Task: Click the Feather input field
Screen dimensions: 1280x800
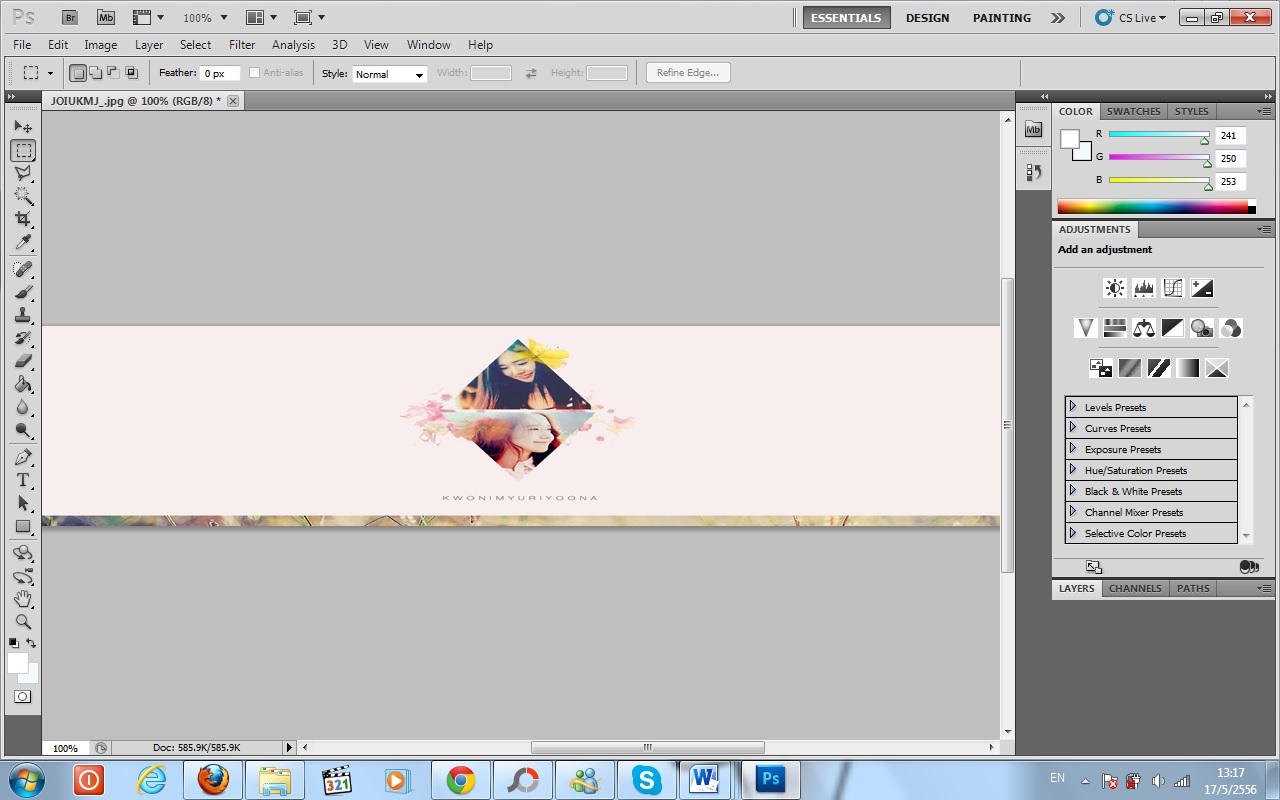Action: coord(220,73)
